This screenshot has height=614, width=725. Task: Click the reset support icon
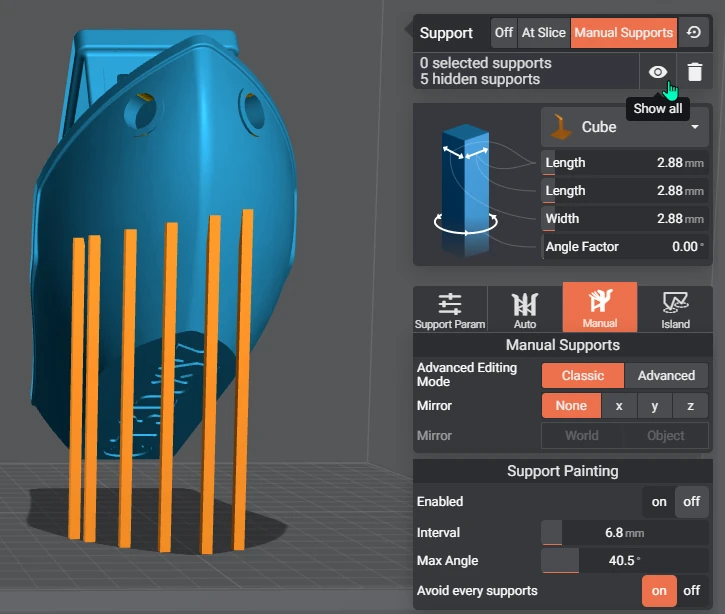pos(694,32)
